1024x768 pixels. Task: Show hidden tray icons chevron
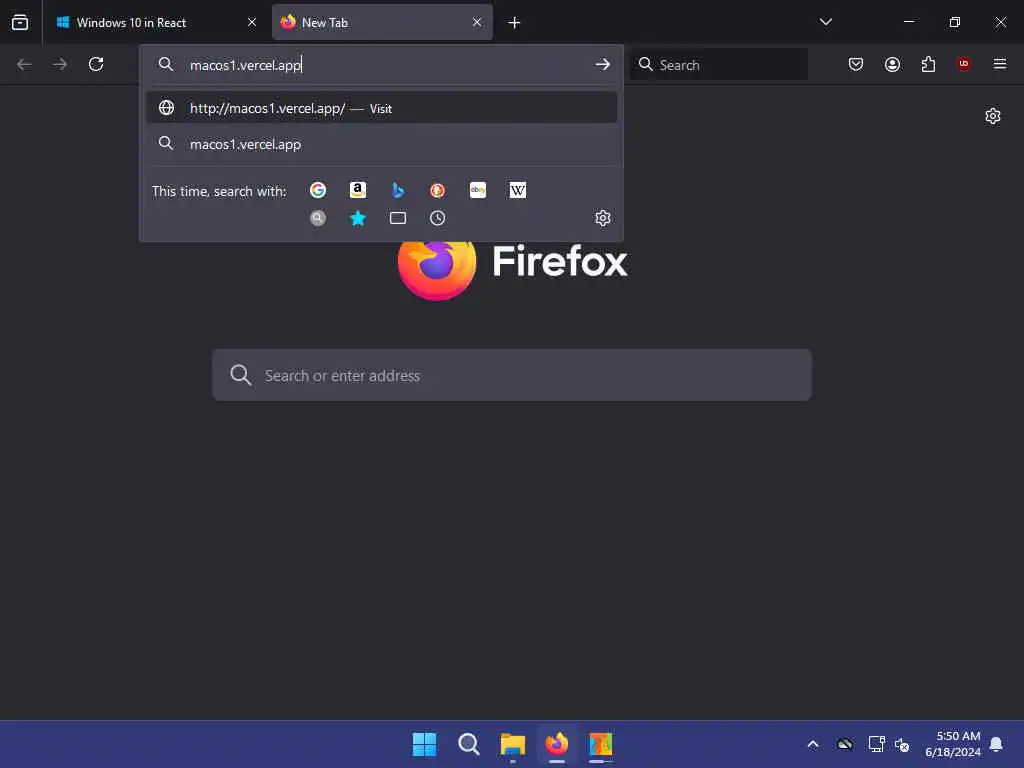point(813,744)
